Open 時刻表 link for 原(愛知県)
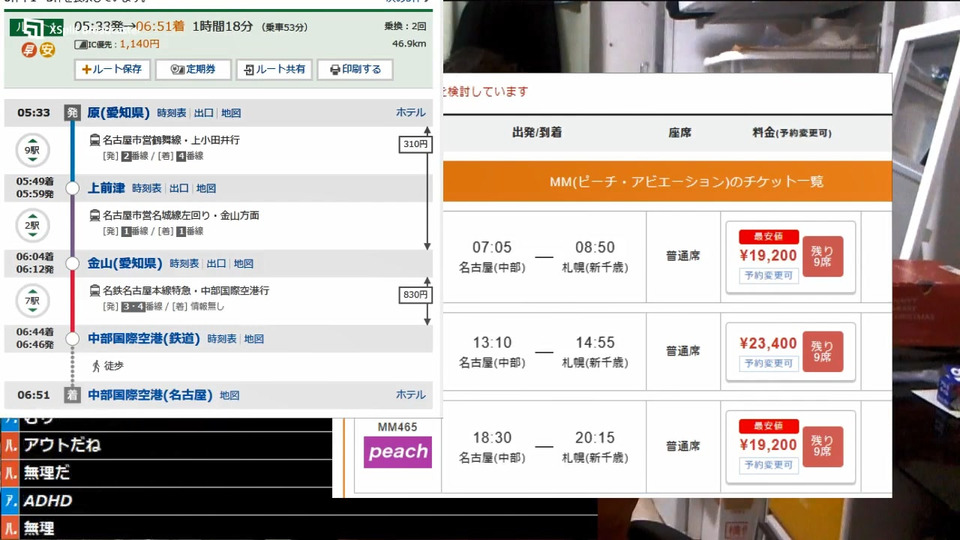960x540 pixels. pyautogui.click(x=171, y=113)
